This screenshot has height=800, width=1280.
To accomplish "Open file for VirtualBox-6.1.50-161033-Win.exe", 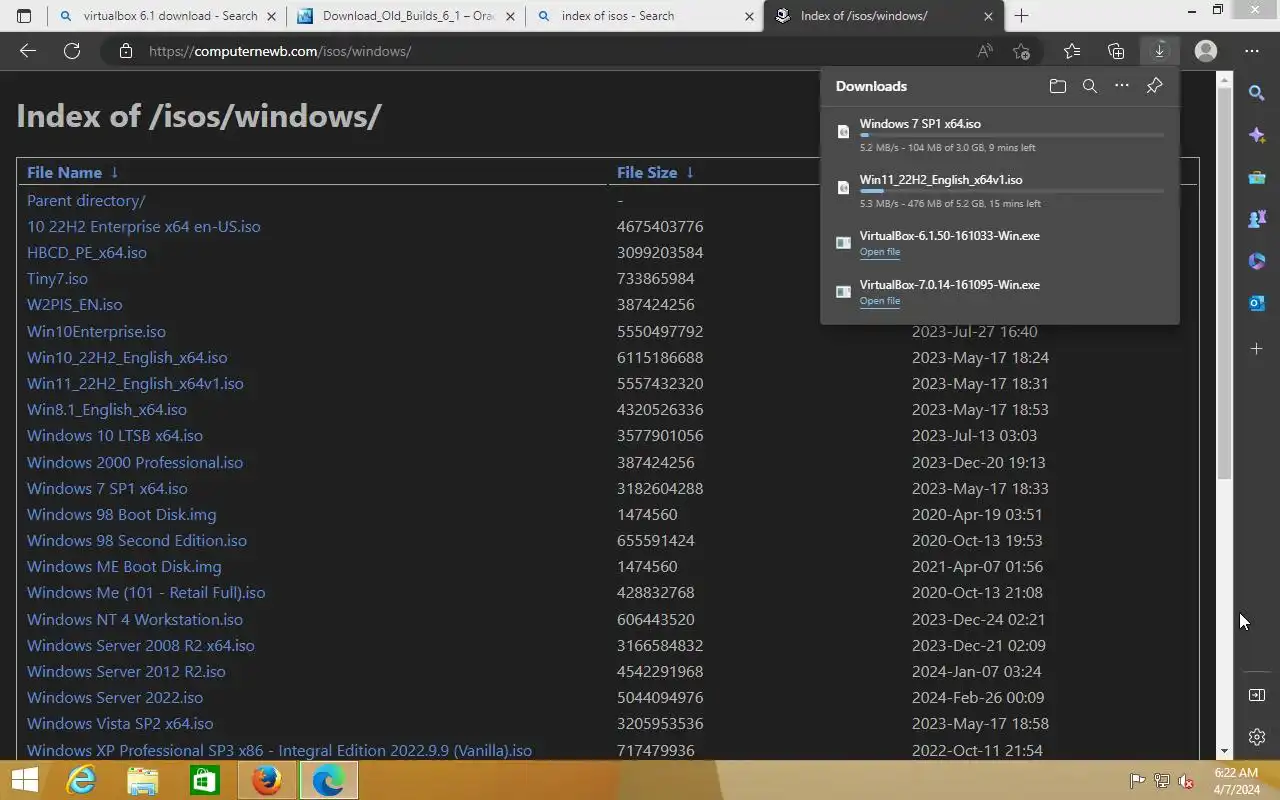I will (880, 252).
